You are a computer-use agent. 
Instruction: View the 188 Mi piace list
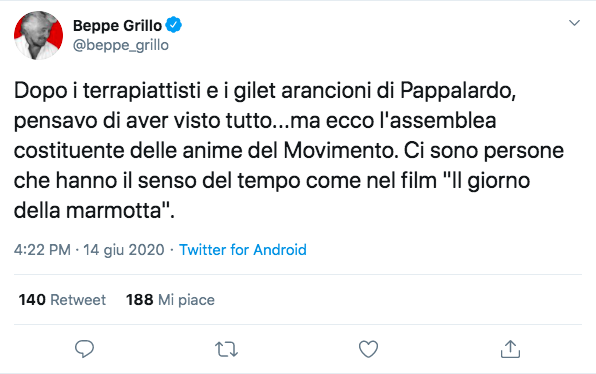tap(170, 300)
